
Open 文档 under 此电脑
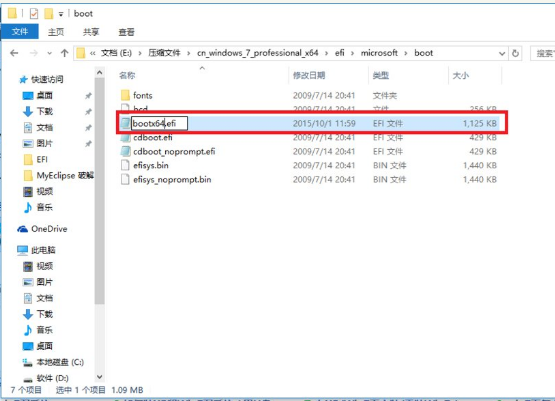pos(45,298)
